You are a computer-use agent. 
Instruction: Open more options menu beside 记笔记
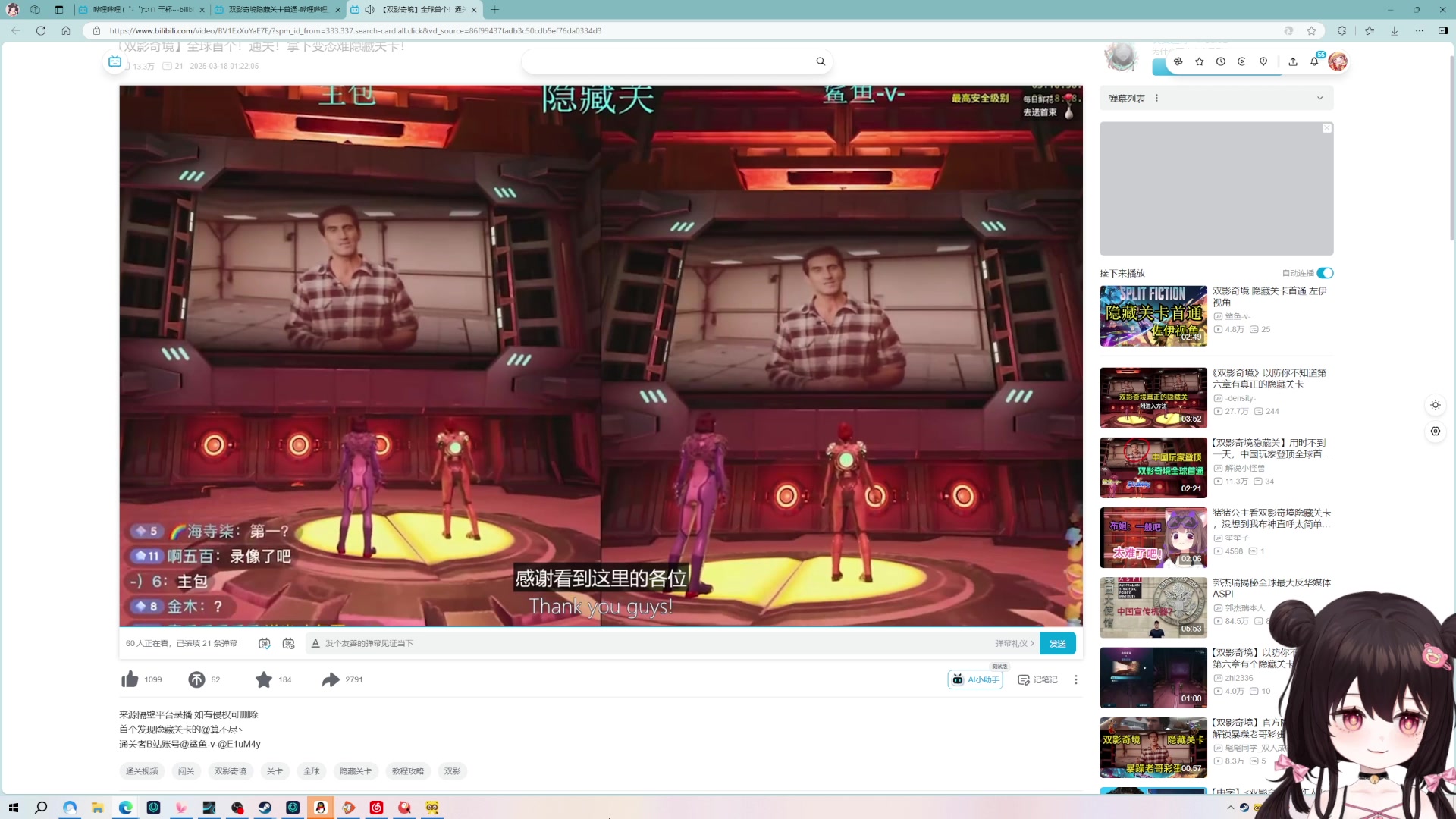point(1075,679)
